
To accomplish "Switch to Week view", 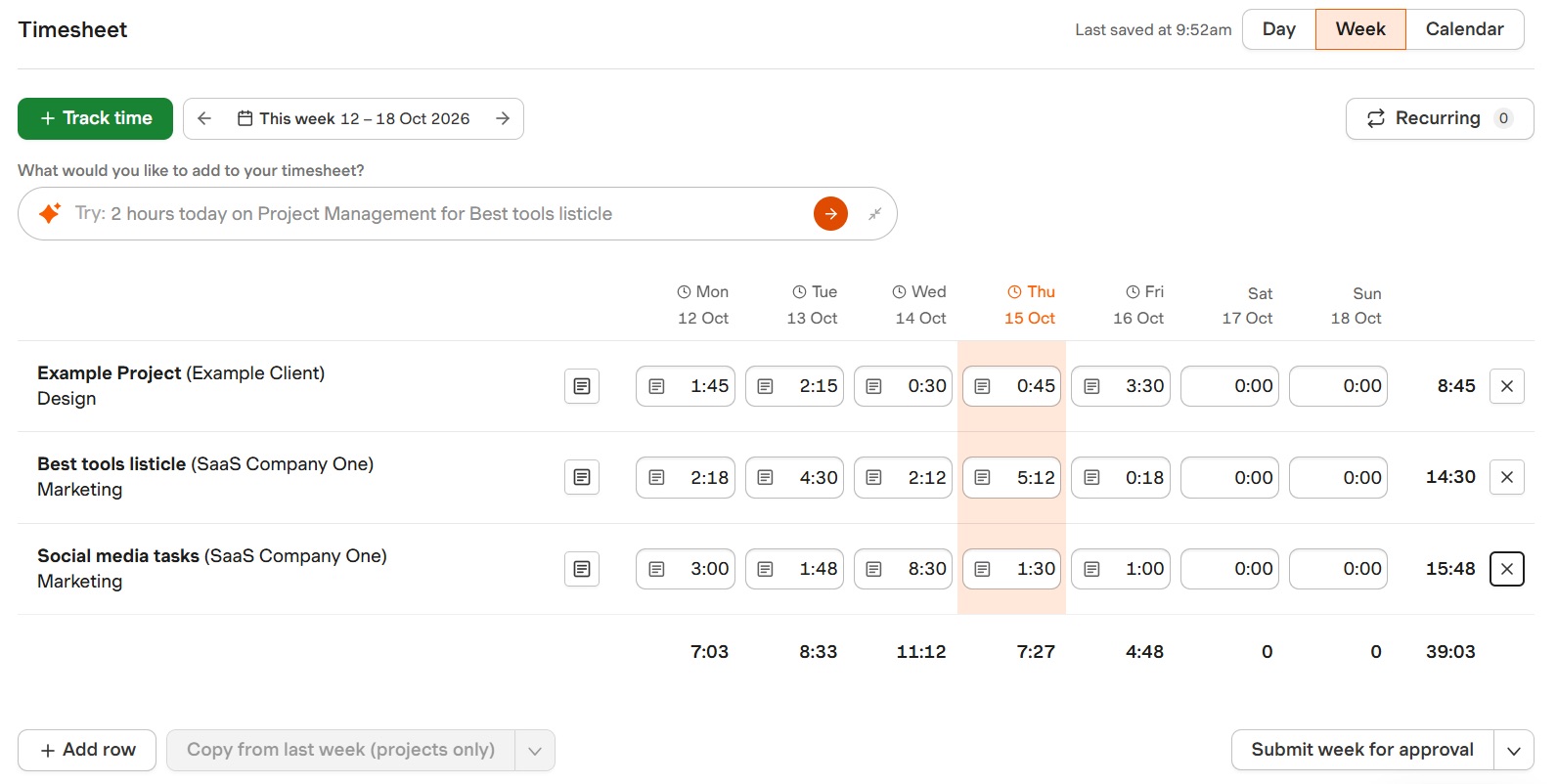I will coord(1360,29).
